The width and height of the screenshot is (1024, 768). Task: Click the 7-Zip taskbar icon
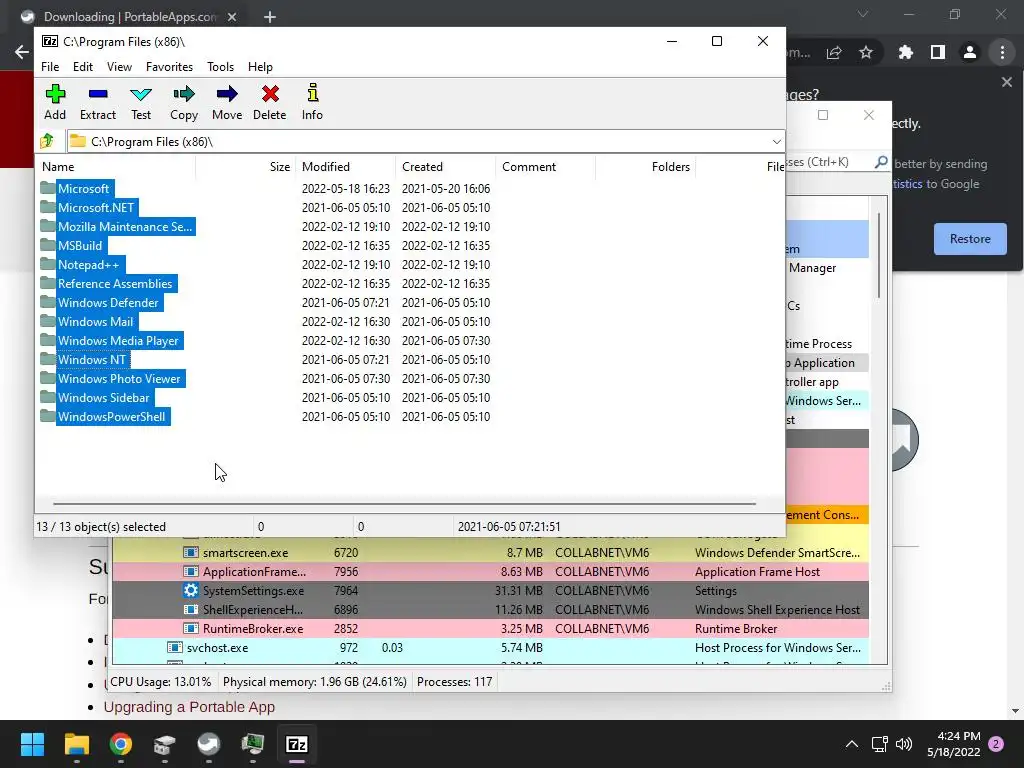point(297,744)
